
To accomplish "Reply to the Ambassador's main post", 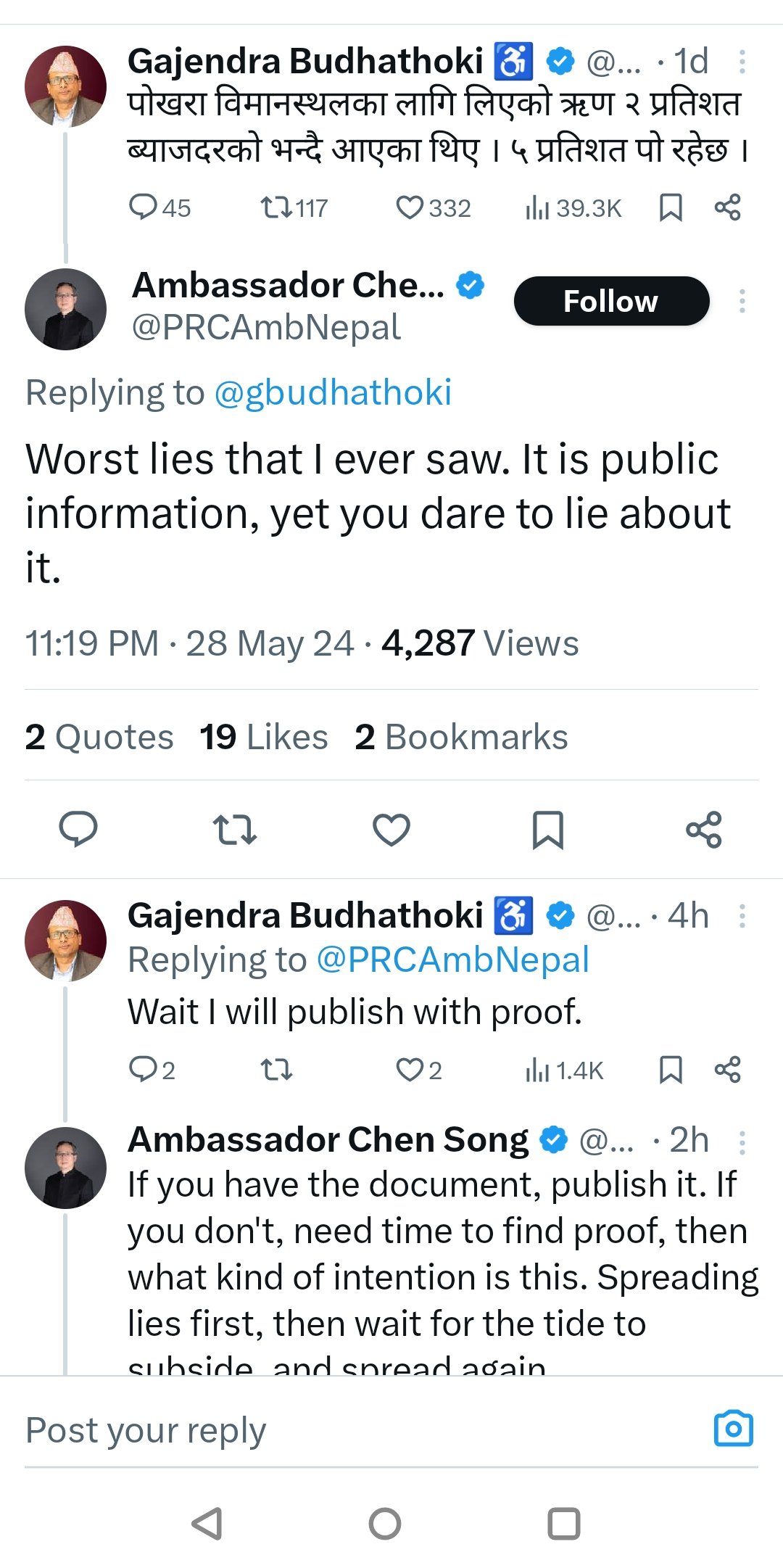I will tap(78, 830).
